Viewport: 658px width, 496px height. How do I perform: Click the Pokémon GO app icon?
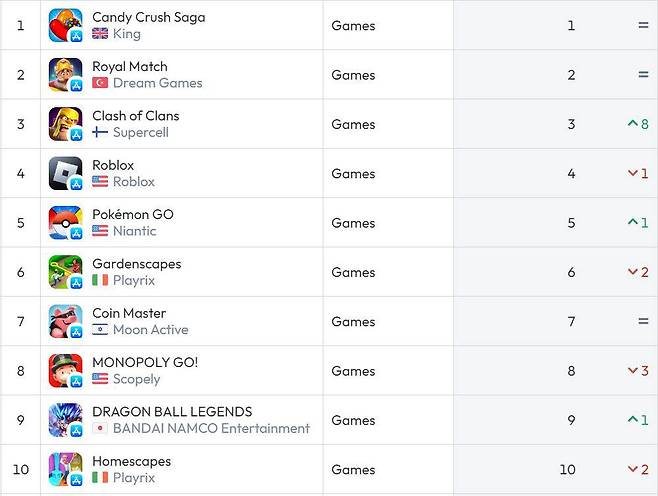(x=65, y=223)
